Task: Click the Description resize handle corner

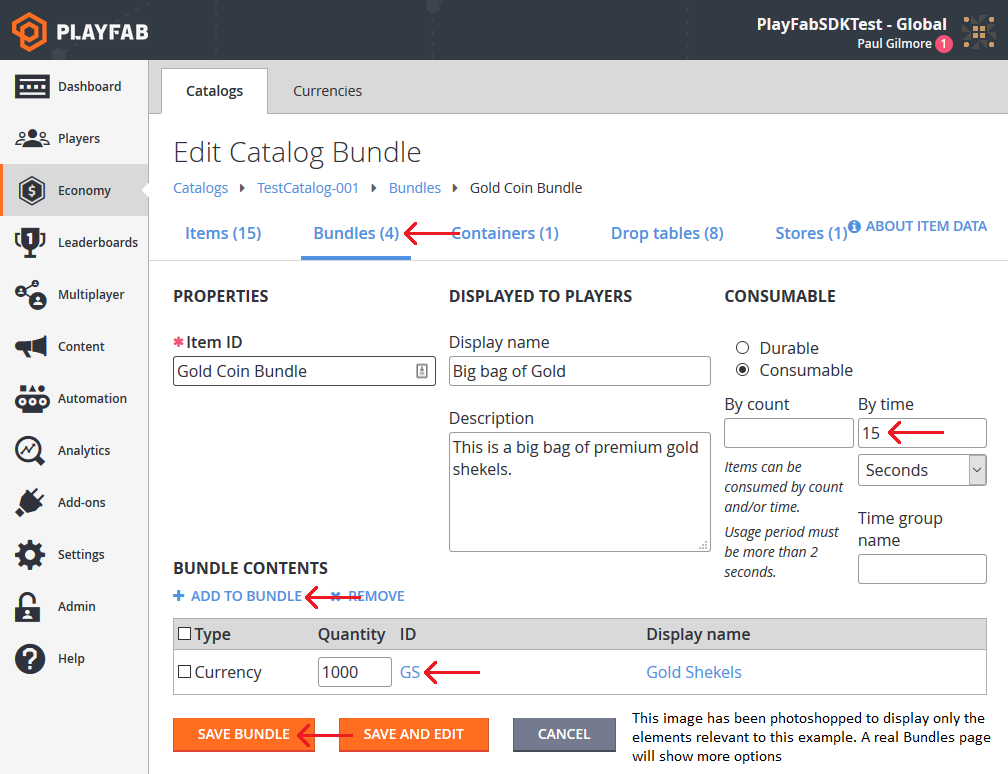Action: [703, 545]
